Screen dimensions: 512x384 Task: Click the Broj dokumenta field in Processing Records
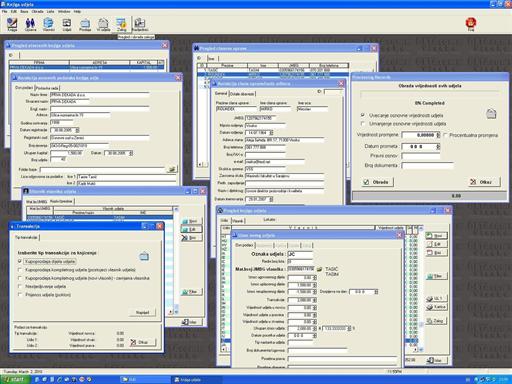[428, 165]
